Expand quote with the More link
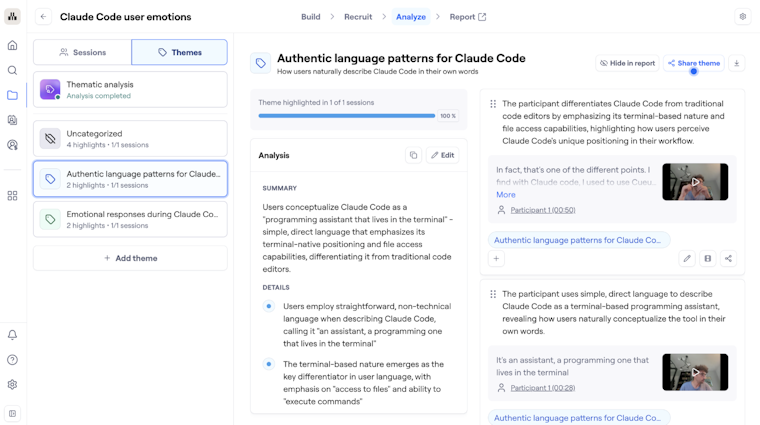This screenshot has width=760, height=425. tap(506, 194)
